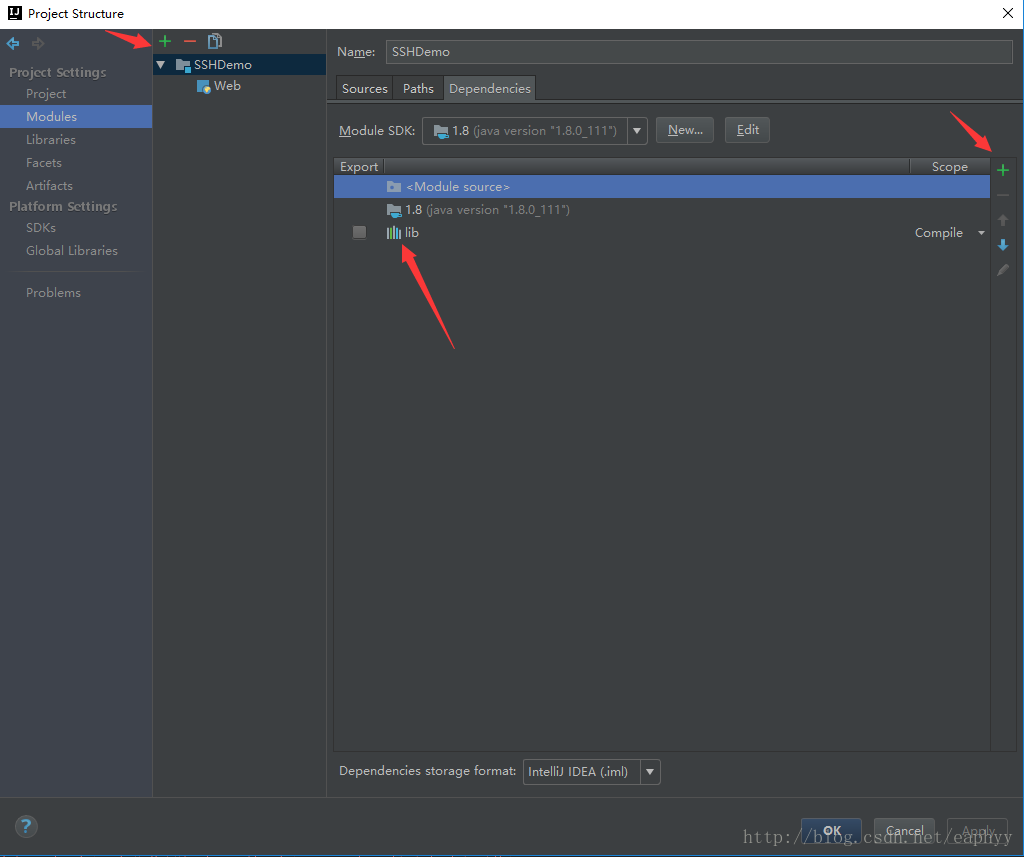This screenshot has width=1024, height=857.
Task: Edit dependency pencil icon
Action: (1003, 270)
